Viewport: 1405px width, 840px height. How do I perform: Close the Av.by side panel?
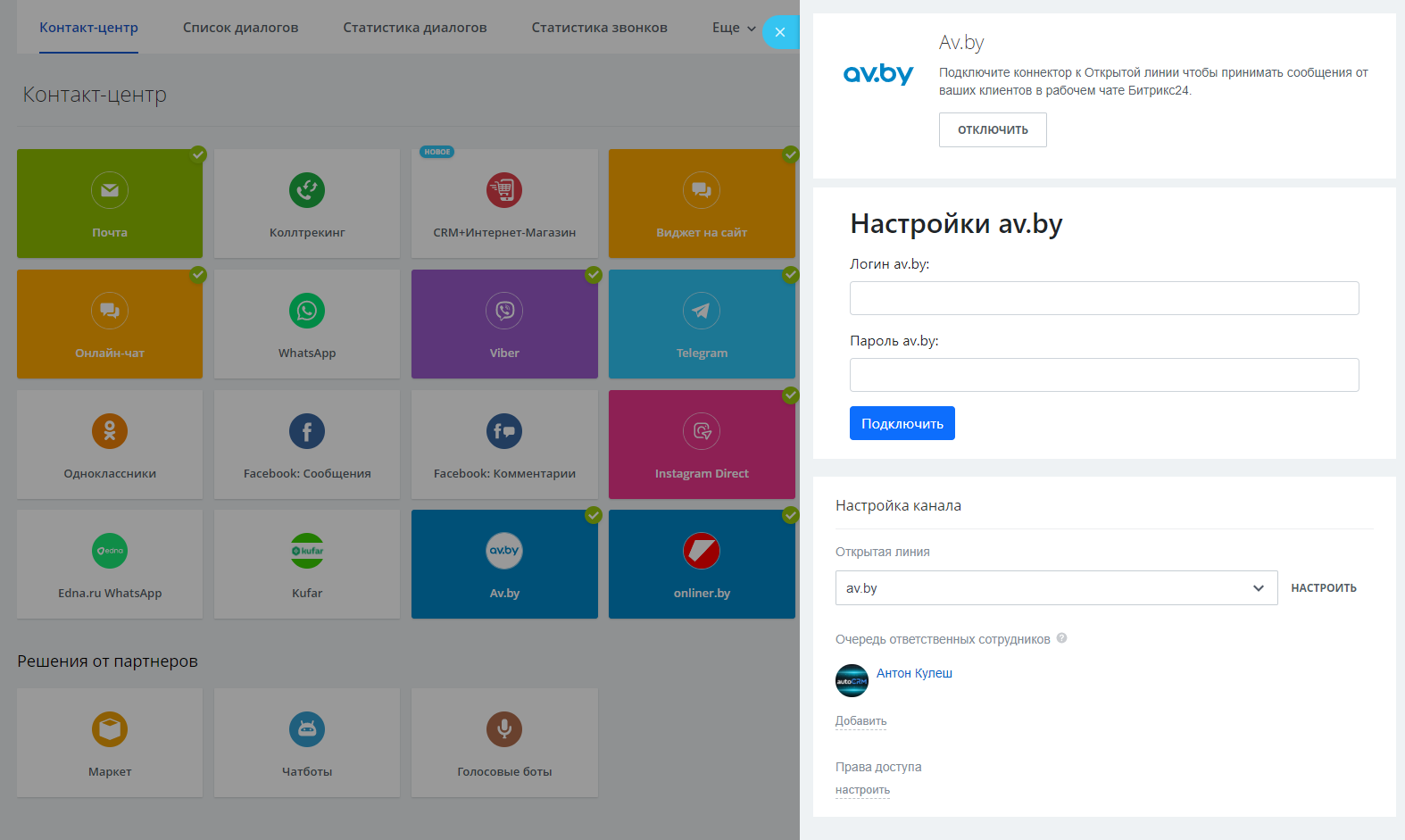[780, 32]
